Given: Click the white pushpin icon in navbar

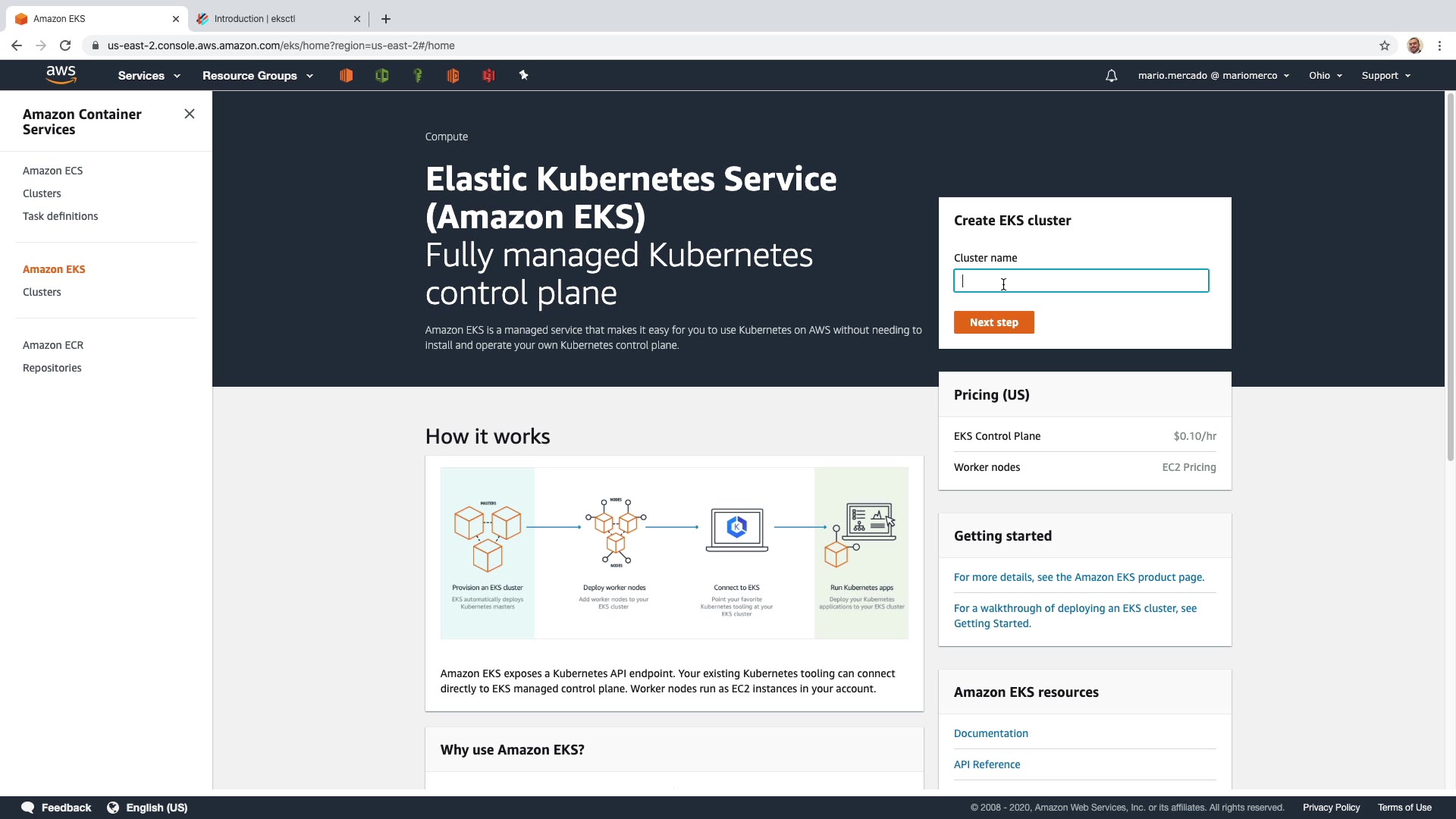Looking at the screenshot, I should point(523,75).
